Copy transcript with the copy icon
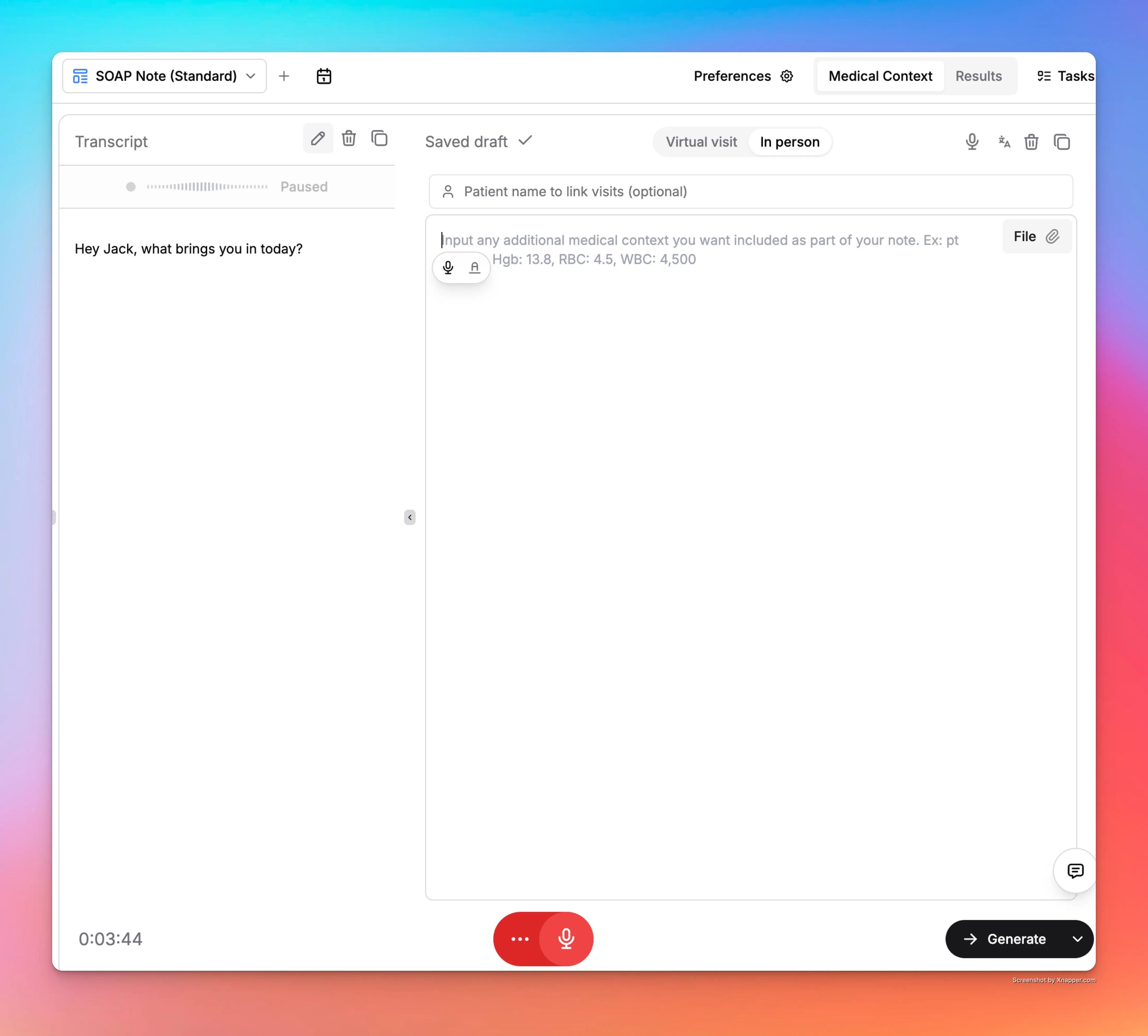Viewport: 1148px width, 1036px height. (379, 138)
